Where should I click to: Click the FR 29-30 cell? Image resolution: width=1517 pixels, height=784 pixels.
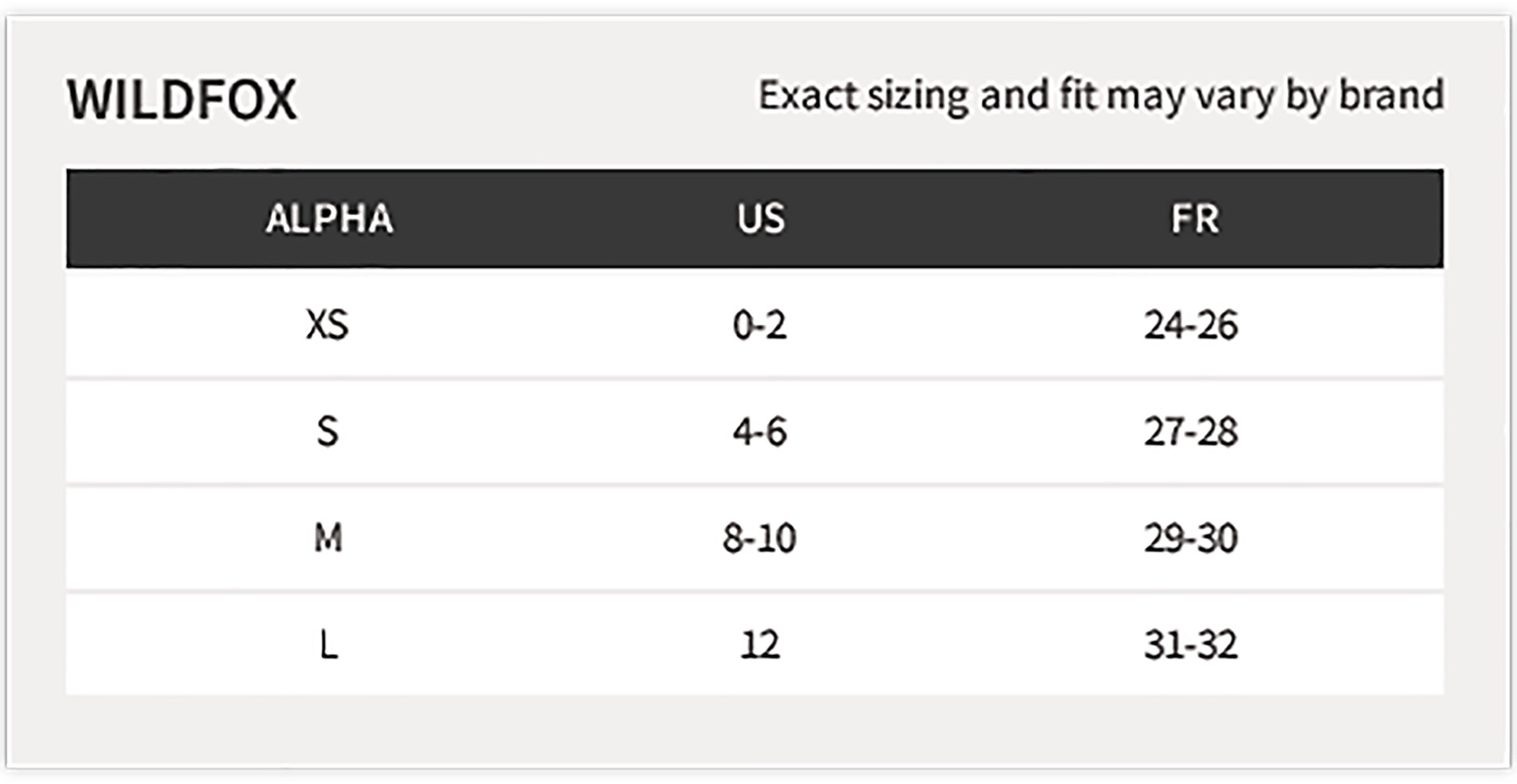(x=1191, y=538)
